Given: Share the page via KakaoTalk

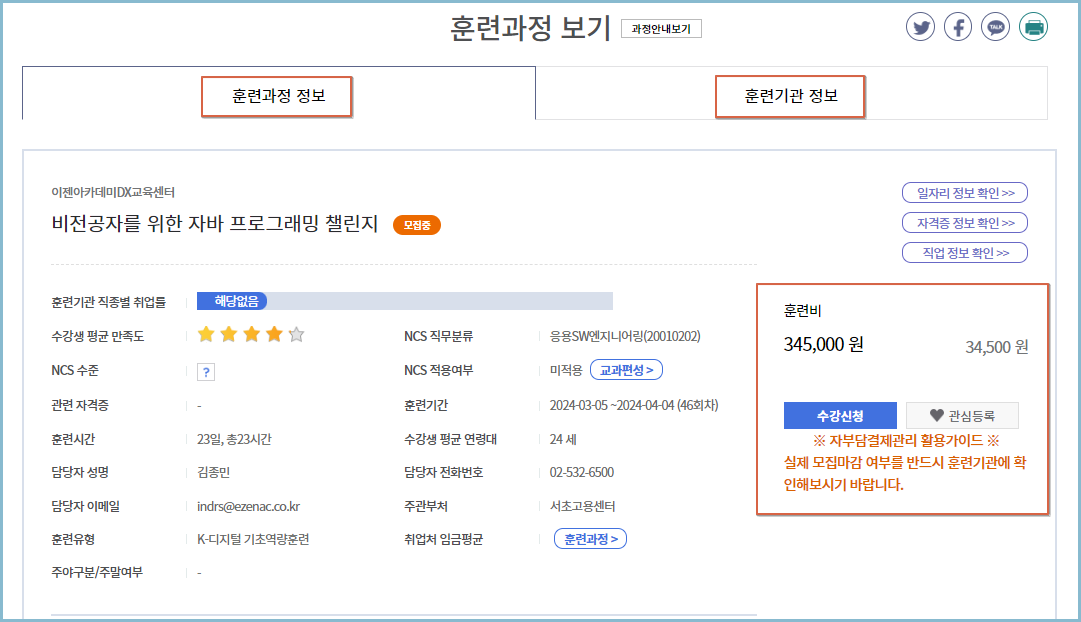Looking at the screenshot, I should point(994,26).
